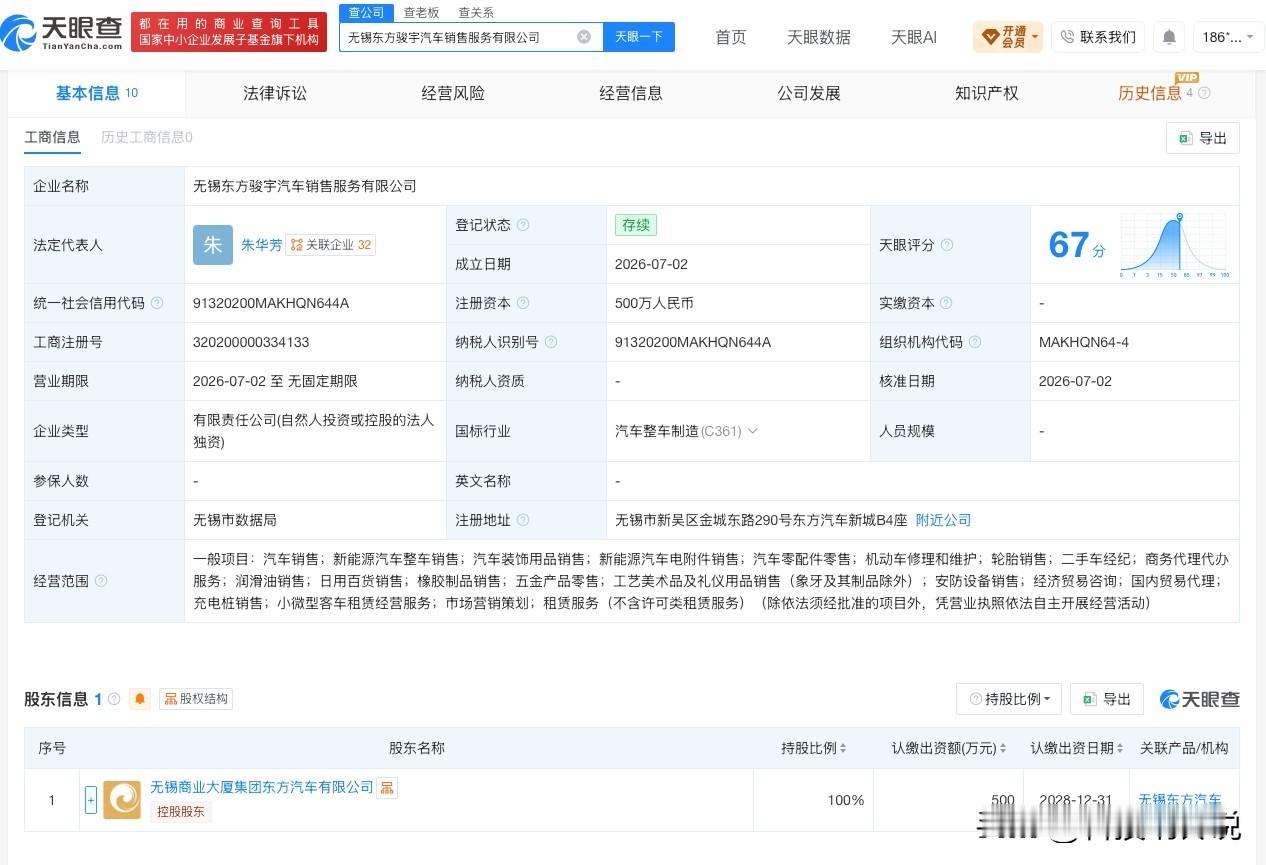Image resolution: width=1266 pixels, height=865 pixels.
Task: Open the 公司发展 tab
Action: [809, 93]
